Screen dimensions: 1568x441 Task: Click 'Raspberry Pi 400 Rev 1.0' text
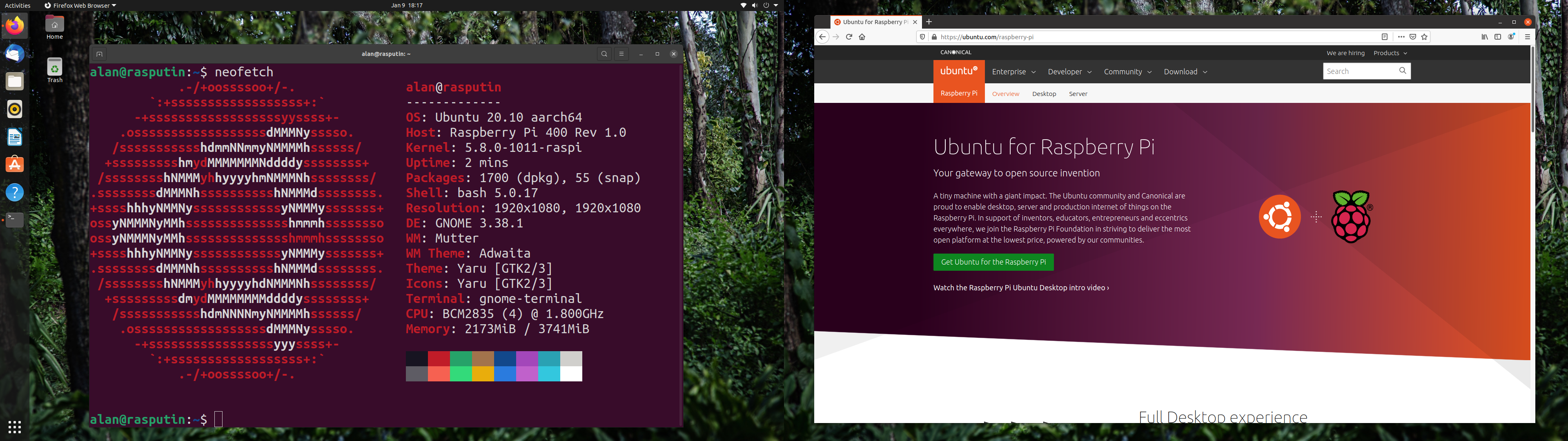[538, 133]
